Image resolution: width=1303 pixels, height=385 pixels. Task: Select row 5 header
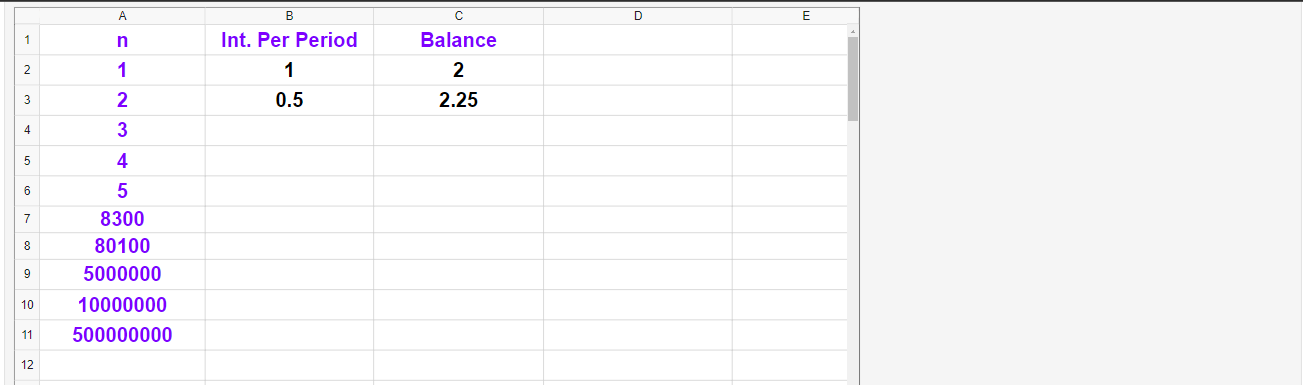click(x=27, y=160)
